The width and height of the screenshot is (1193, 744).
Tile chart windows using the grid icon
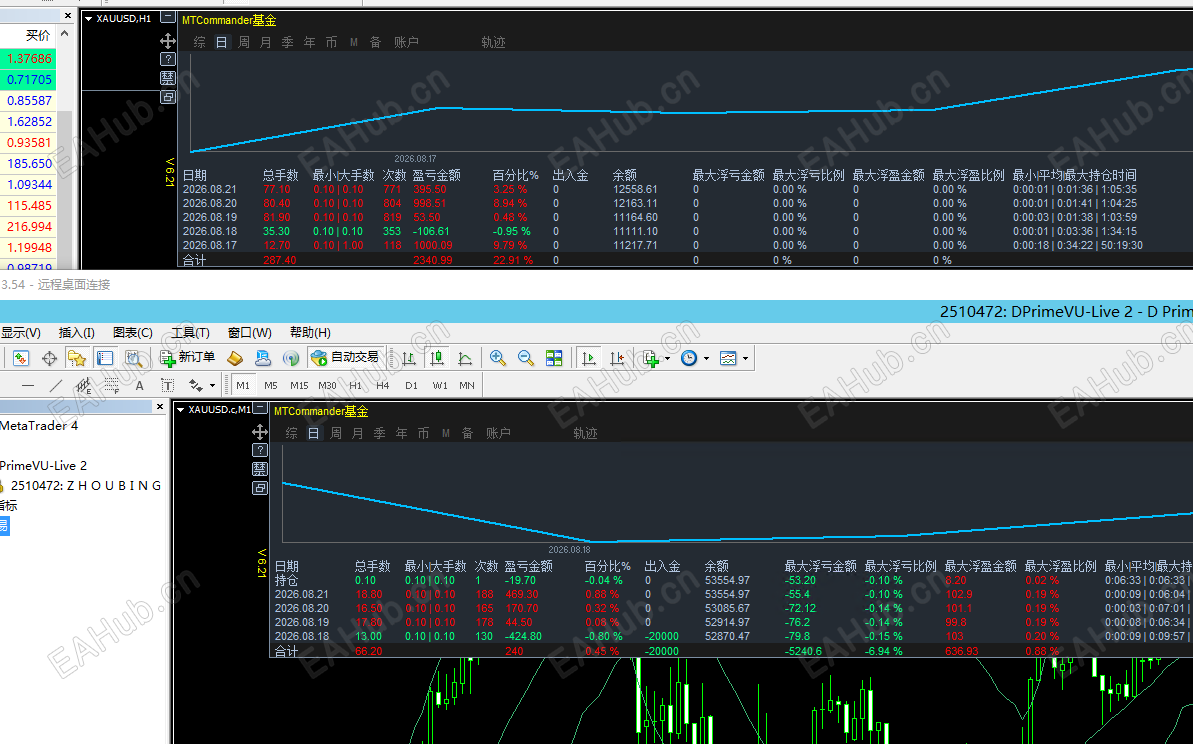pos(554,358)
